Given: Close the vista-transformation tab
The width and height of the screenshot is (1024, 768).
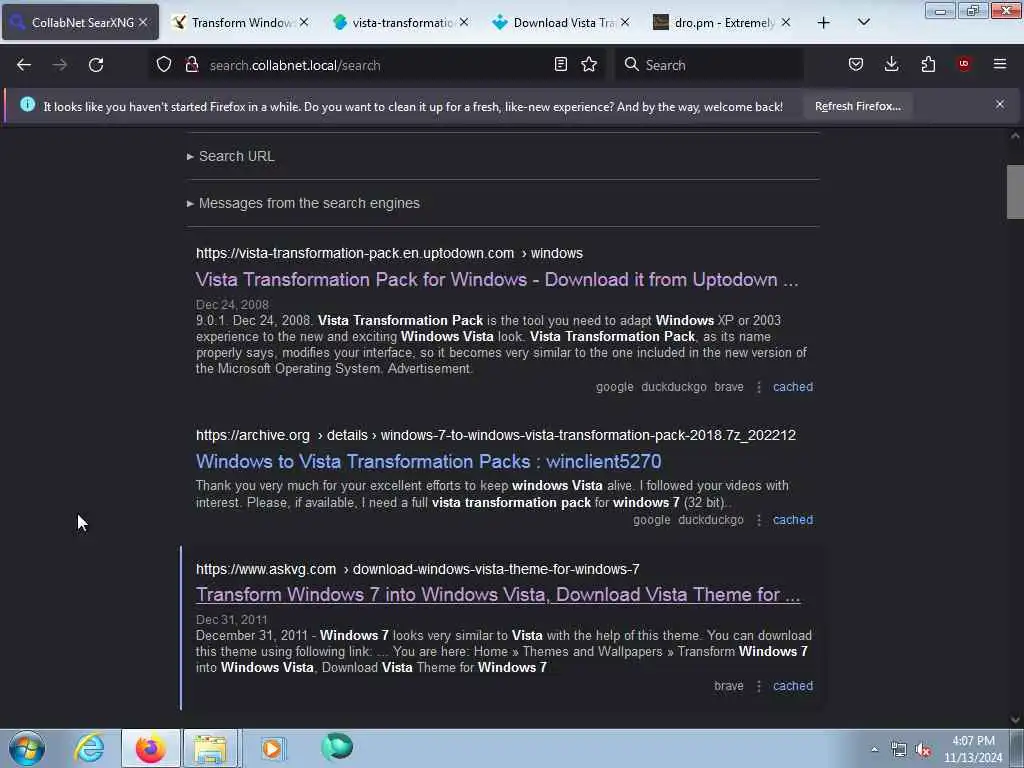Looking at the screenshot, I should pyautogui.click(x=464, y=22).
